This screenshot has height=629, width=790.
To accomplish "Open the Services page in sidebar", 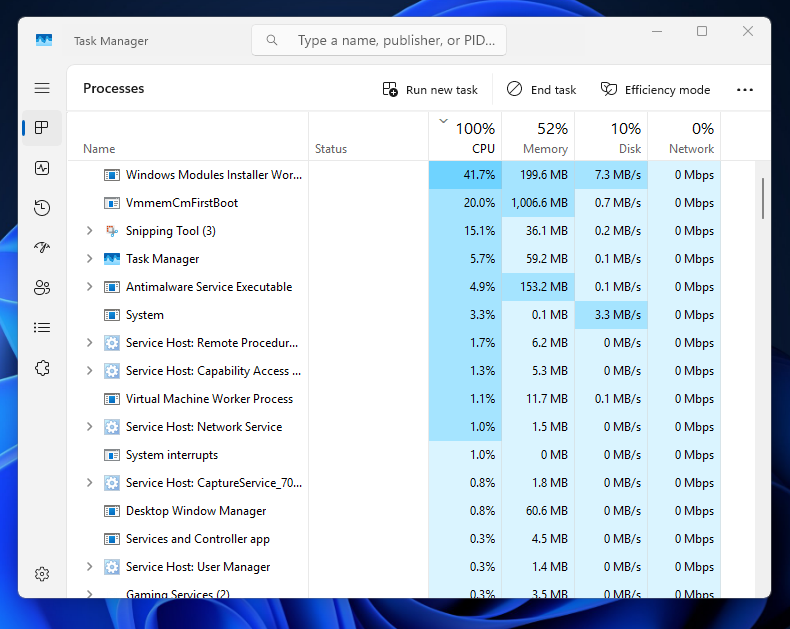I will 42,368.
